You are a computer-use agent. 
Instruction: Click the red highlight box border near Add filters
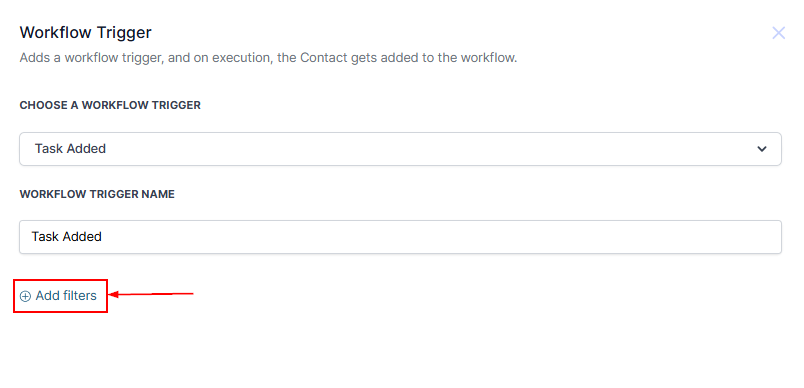click(60, 280)
